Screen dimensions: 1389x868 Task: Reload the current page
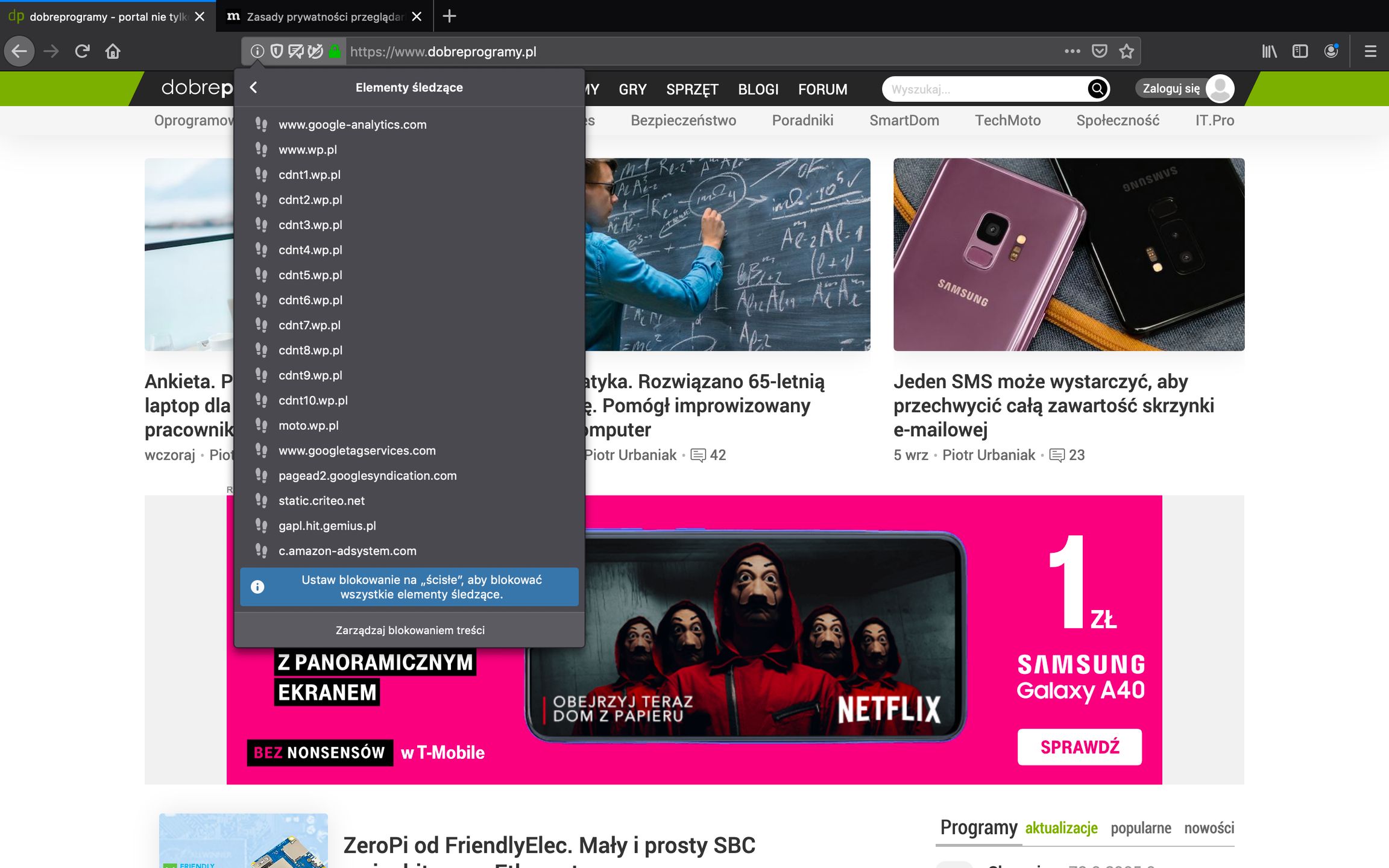82,52
